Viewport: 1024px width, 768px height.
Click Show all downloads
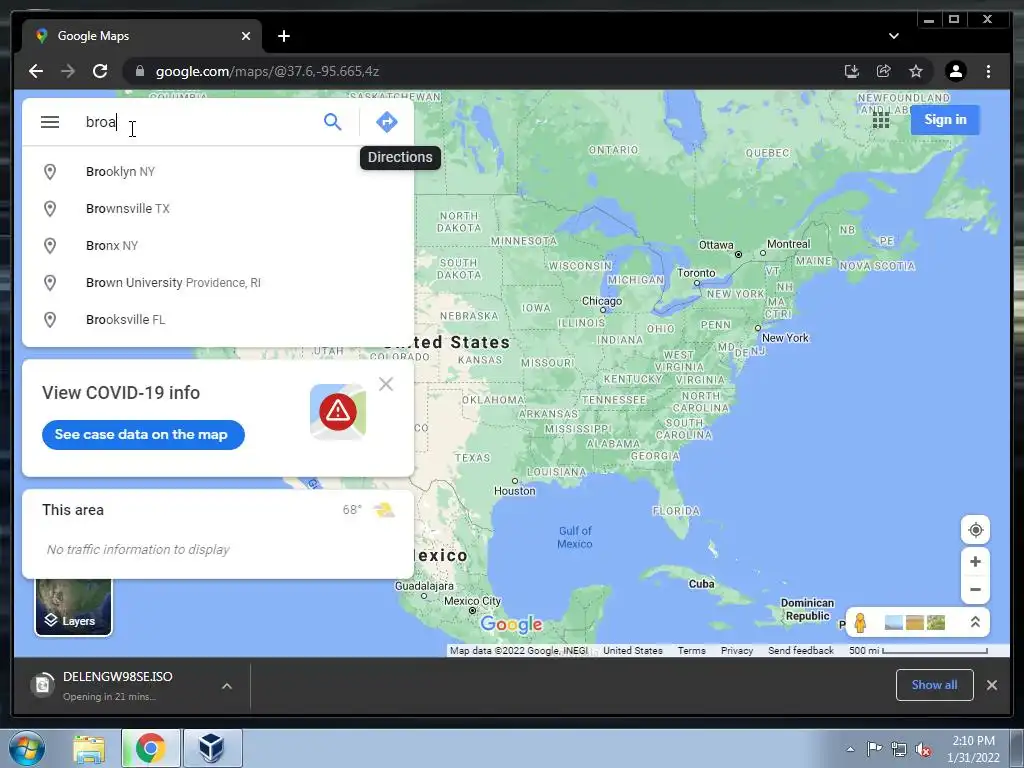pos(935,685)
